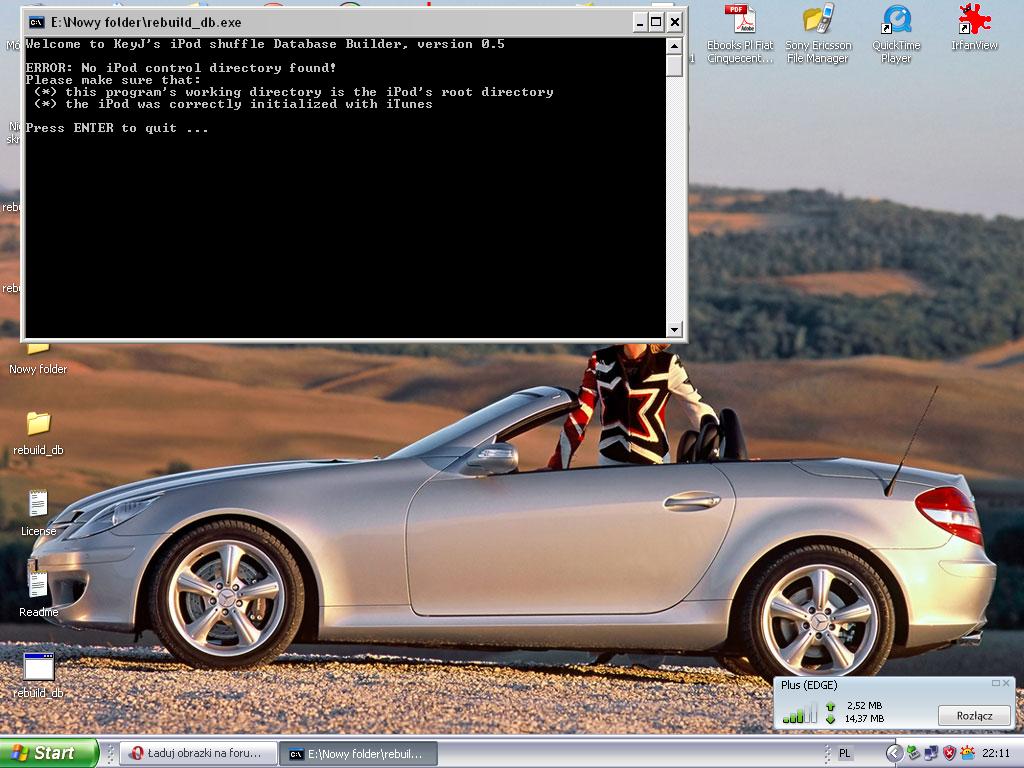The image size is (1024, 768).
Task: Click the 'Press ENTER to quit ...' line
Action: click(x=117, y=128)
